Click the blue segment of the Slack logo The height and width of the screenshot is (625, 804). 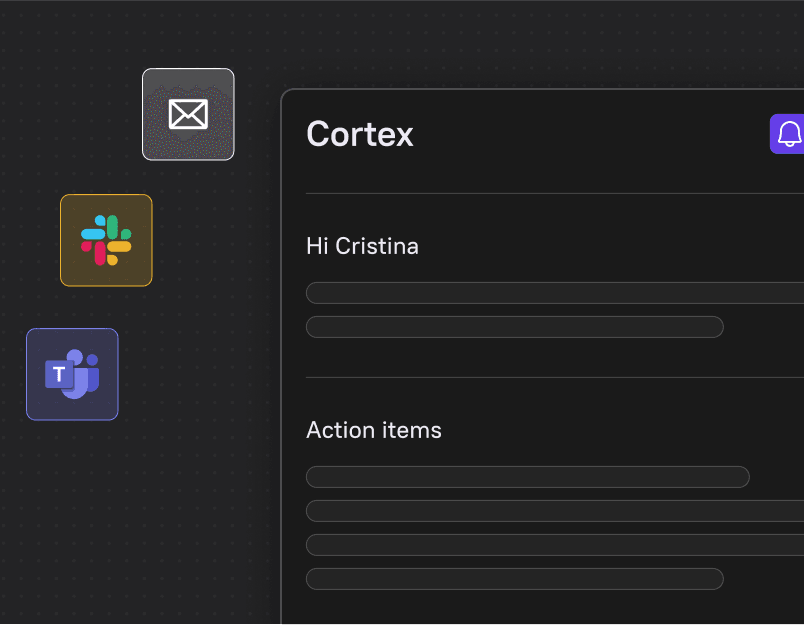click(94, 228)
